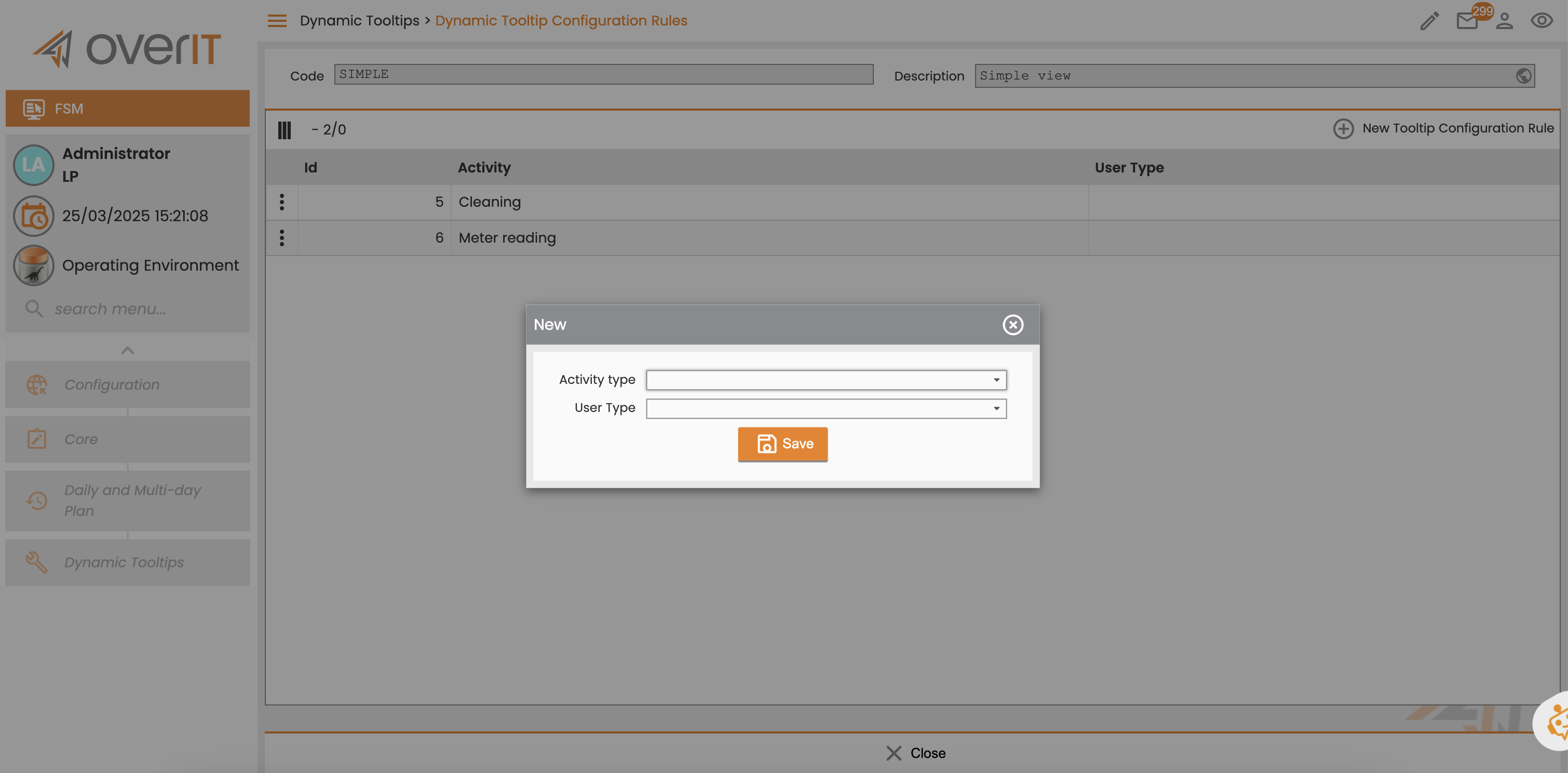1568x773 pixels.
Task: Click the Dynamic Tooltips wrench icon
Action: tap(36, 562)
